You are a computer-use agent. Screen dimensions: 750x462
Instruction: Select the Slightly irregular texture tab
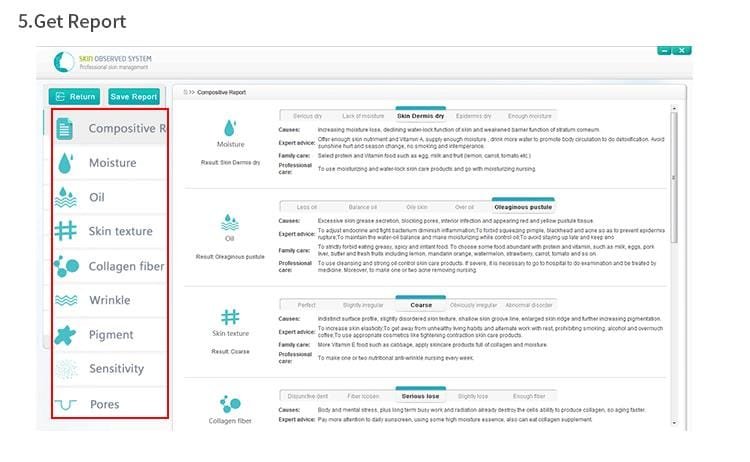tap(363, 305)
